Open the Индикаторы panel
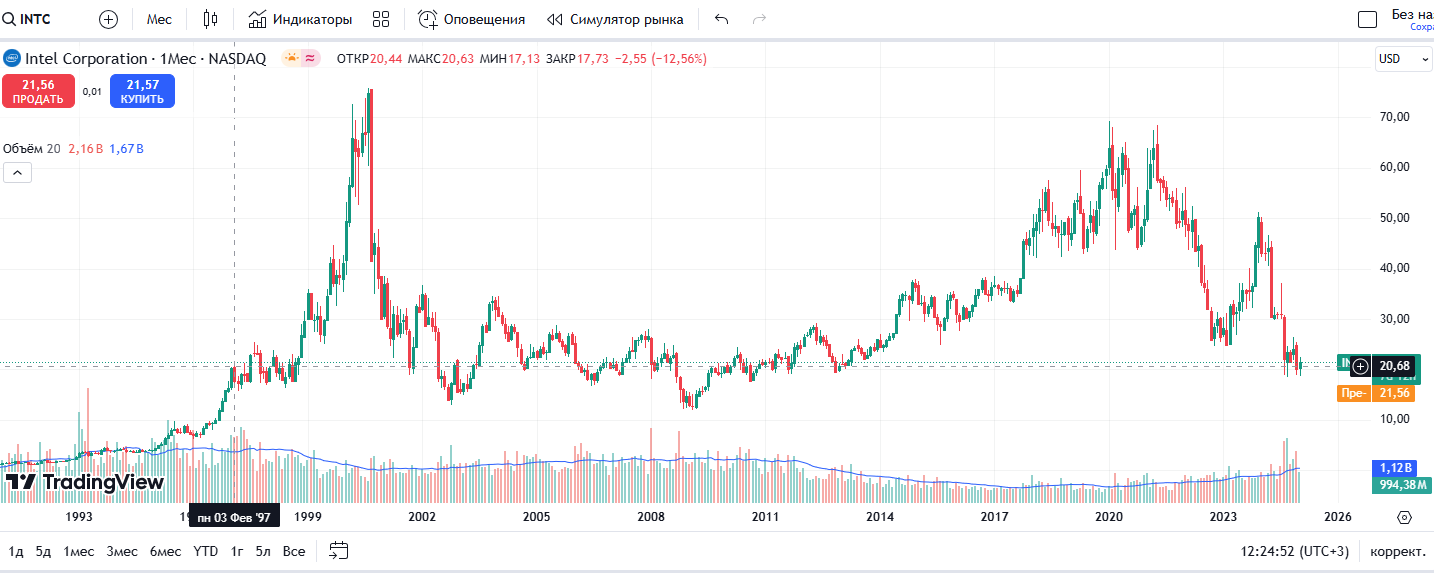The height and width of the screenshot is (573, 1434). (x=300, y=19)
